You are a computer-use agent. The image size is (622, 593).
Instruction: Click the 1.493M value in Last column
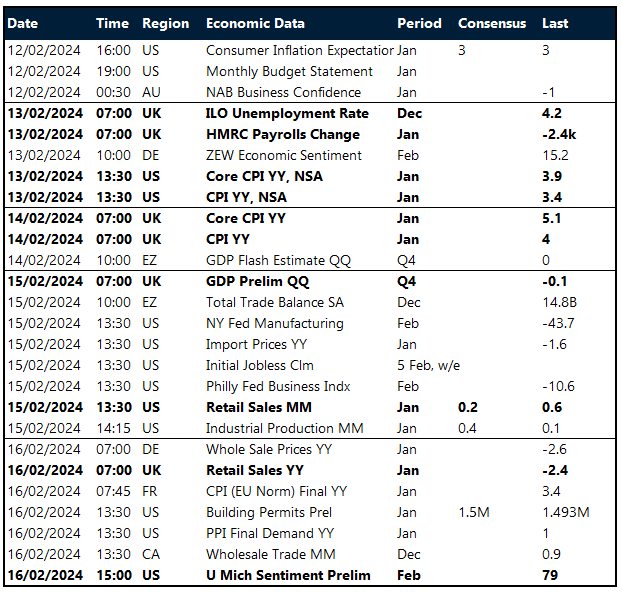click(566, 513)
